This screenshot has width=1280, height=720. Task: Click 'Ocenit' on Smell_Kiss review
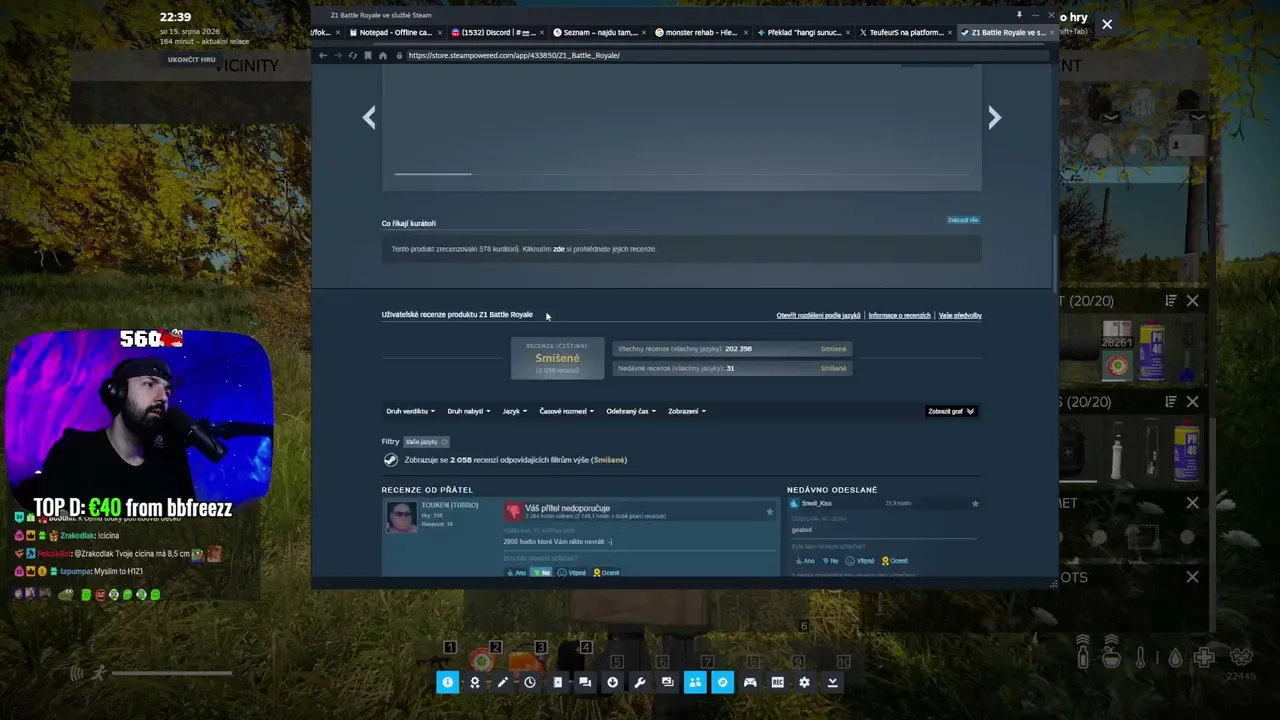(x=894, y=561)
